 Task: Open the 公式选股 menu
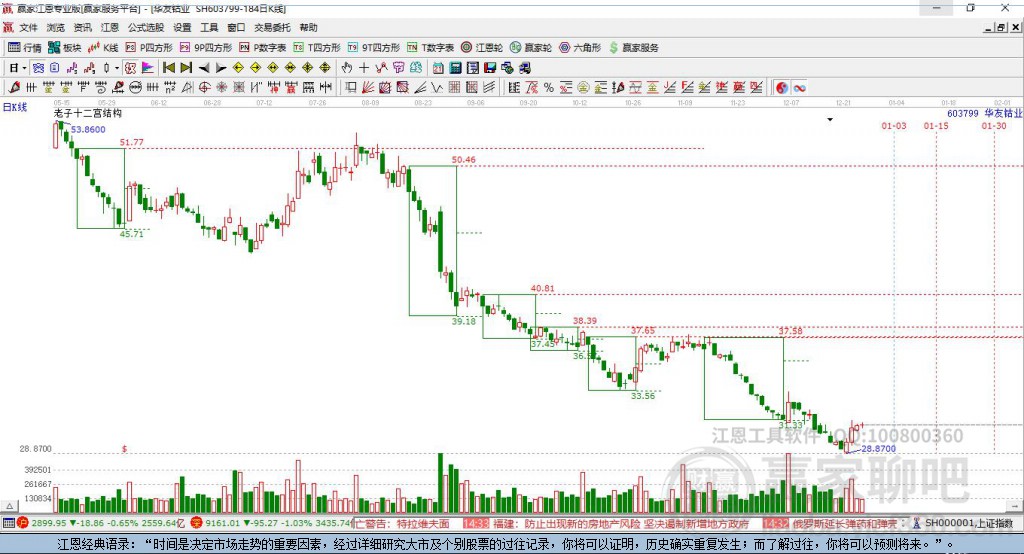[146, 27]
